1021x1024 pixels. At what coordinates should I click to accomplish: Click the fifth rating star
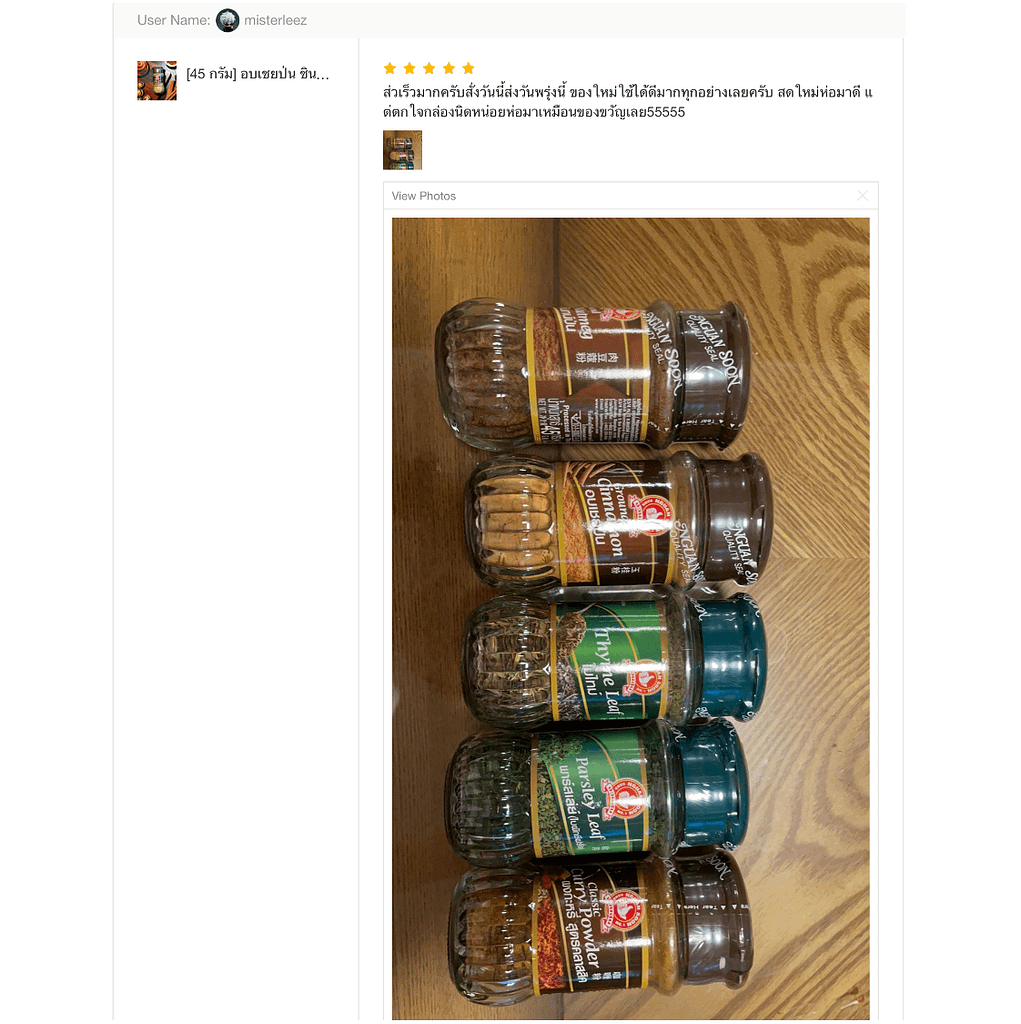[468, 68]
